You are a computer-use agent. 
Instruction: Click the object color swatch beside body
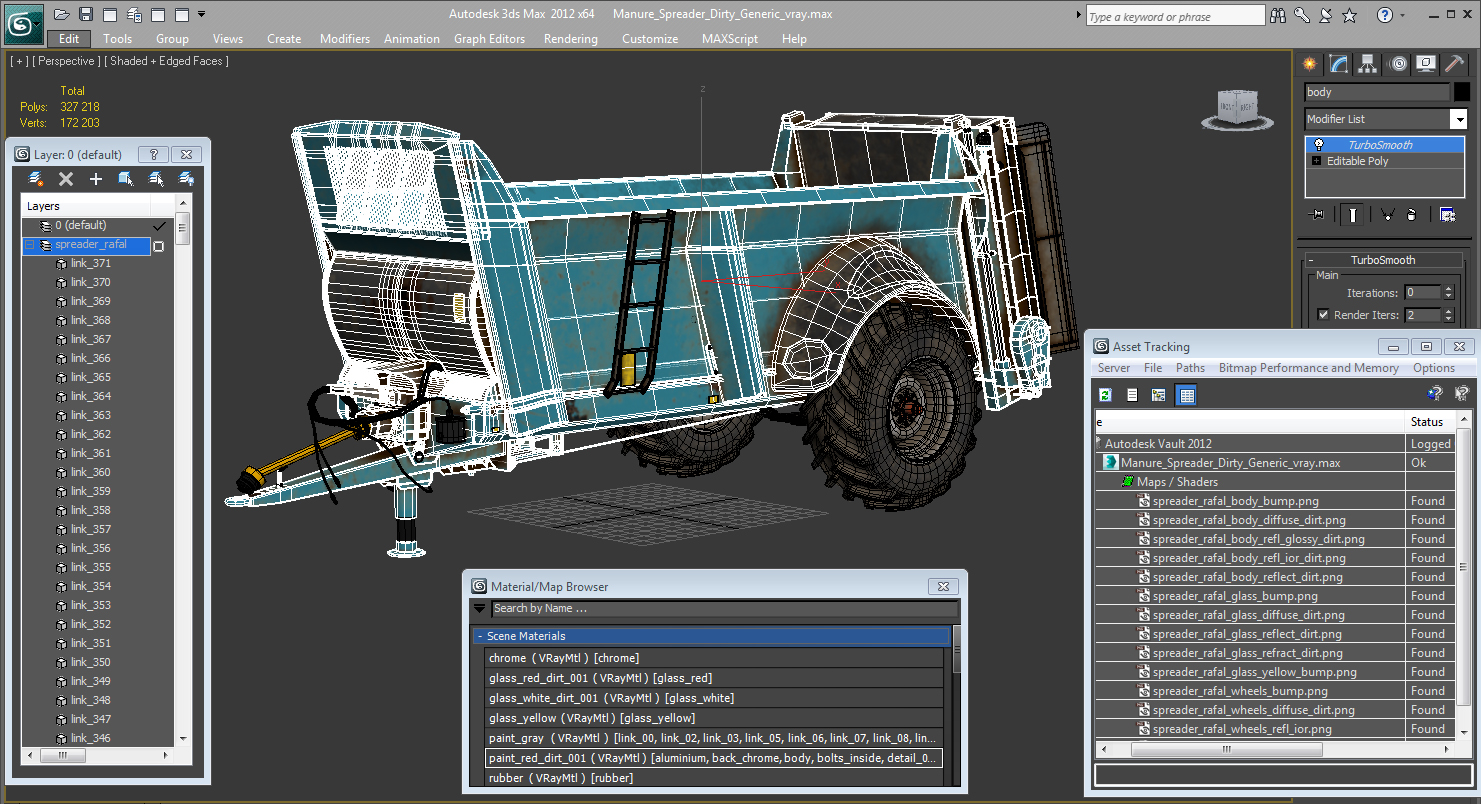[x=1461, y=92]
